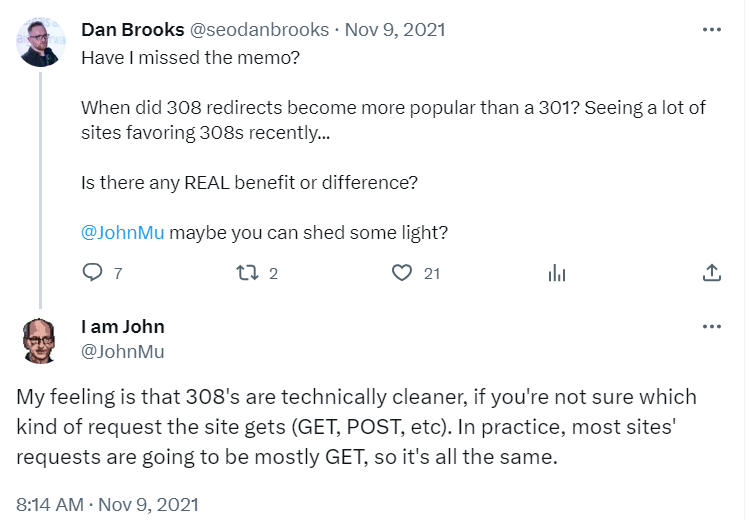Click the 'Have I missed the memo?' line

pyautogui.click(x=190, y=56)
